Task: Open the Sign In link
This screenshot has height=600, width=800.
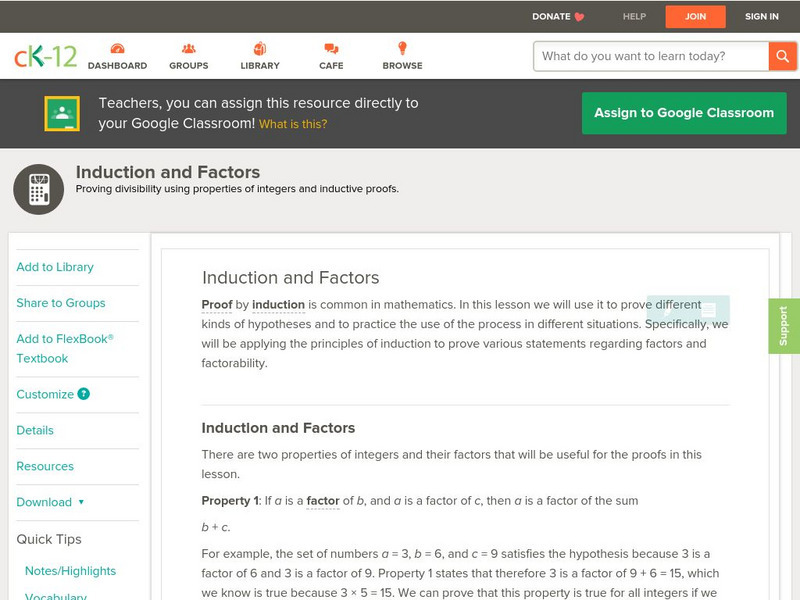Action: coord(762,16)
